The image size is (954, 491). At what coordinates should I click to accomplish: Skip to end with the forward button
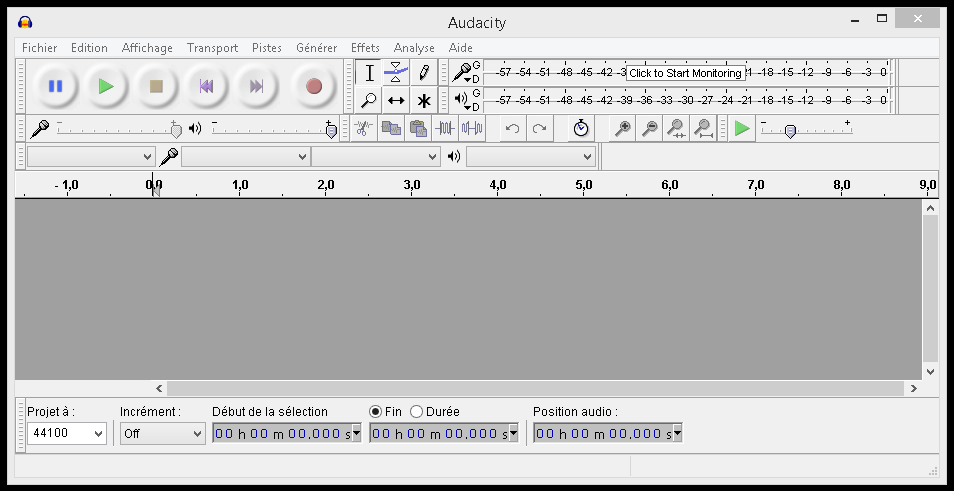click(256, 86)
